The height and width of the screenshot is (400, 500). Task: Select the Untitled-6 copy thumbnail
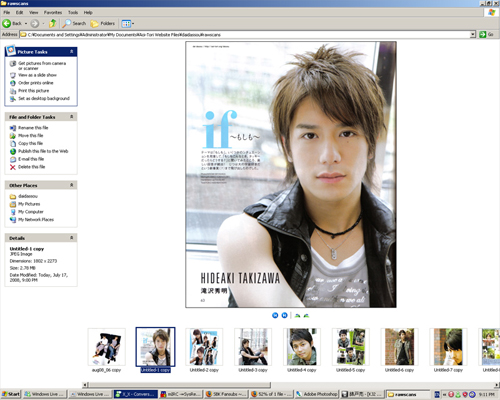[399, 347]
